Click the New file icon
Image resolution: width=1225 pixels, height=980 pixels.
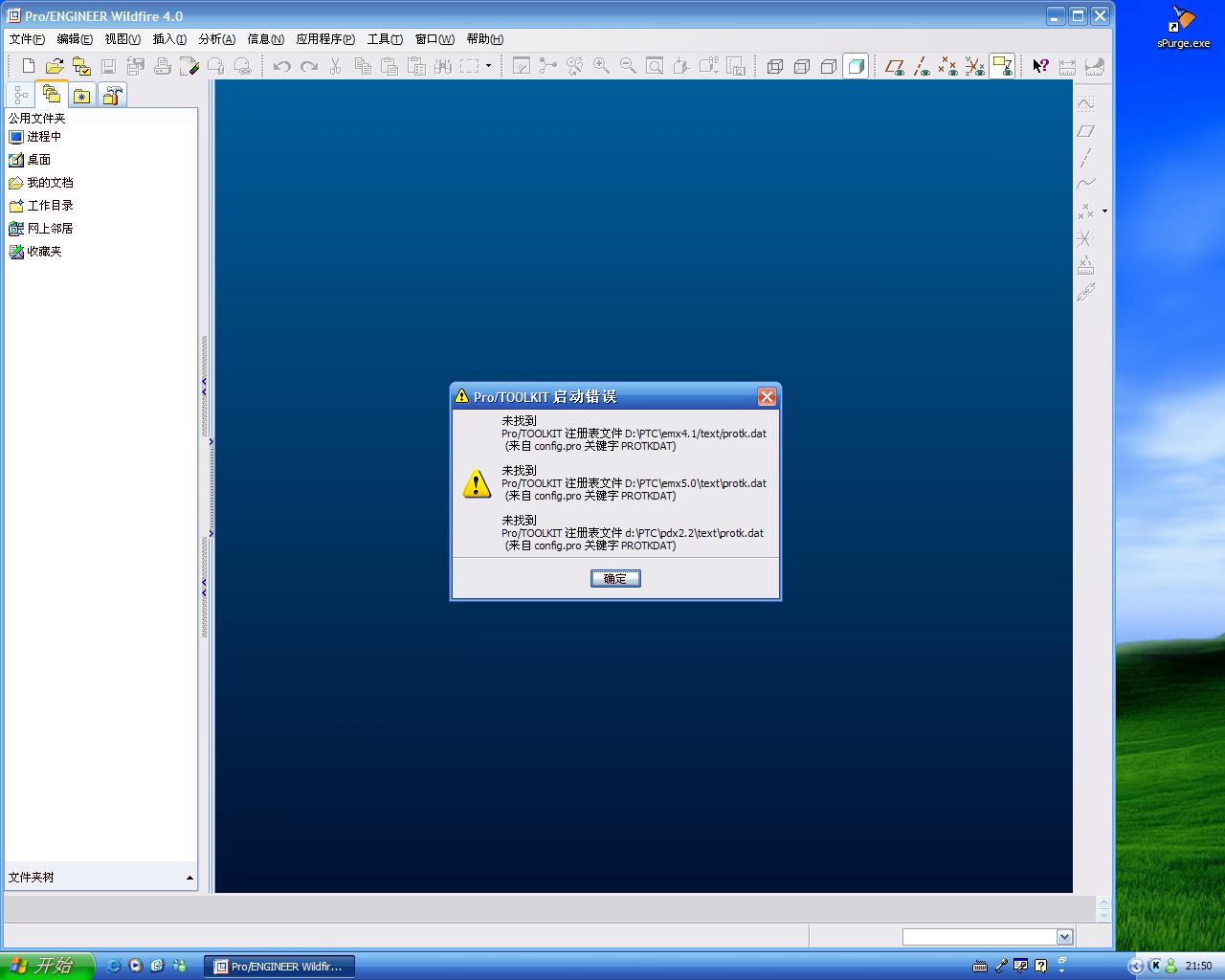coord(29,66)
